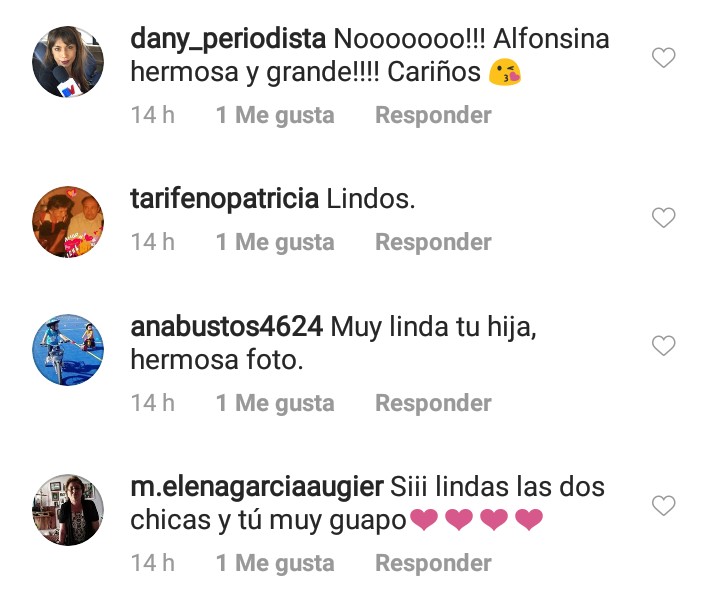
Task: See who liked anabustos4624's comment
Action: (275, 403)
